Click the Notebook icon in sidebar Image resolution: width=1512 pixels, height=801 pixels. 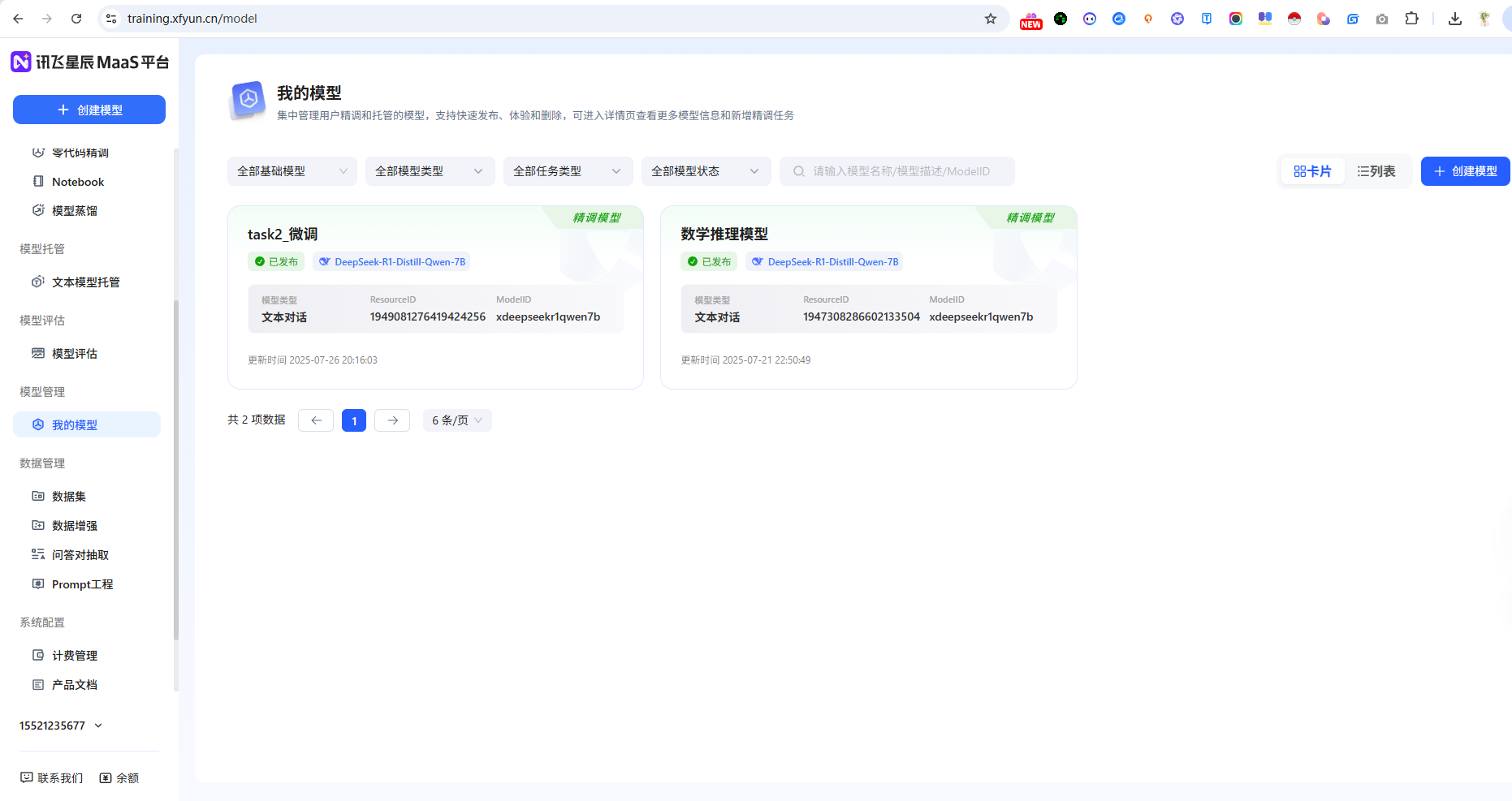click(38, 181)
